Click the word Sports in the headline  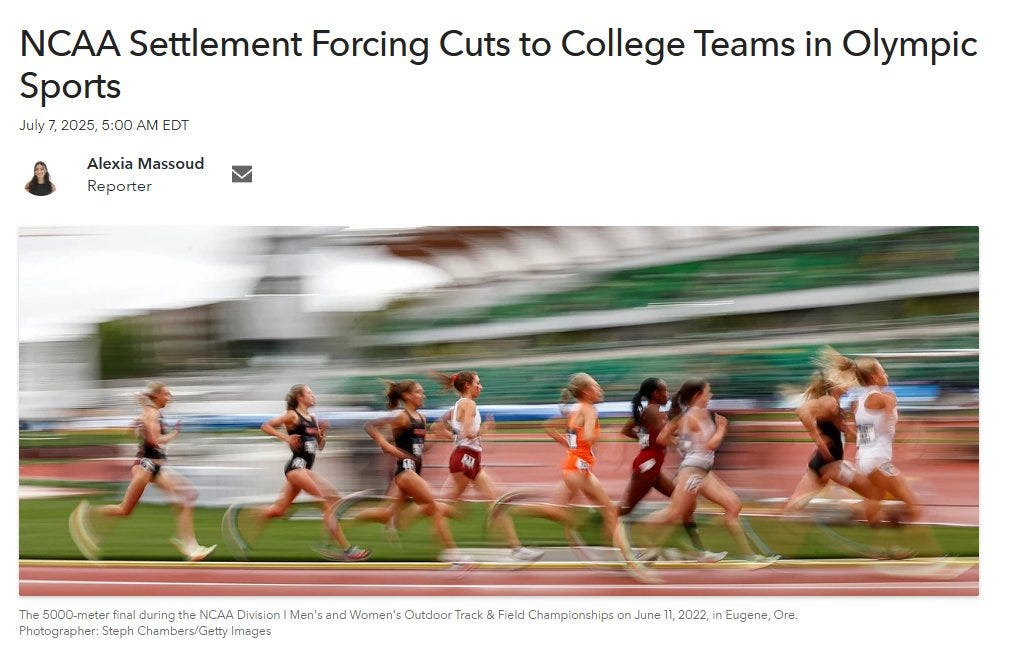pyautogui.click(x=70, y=86)
